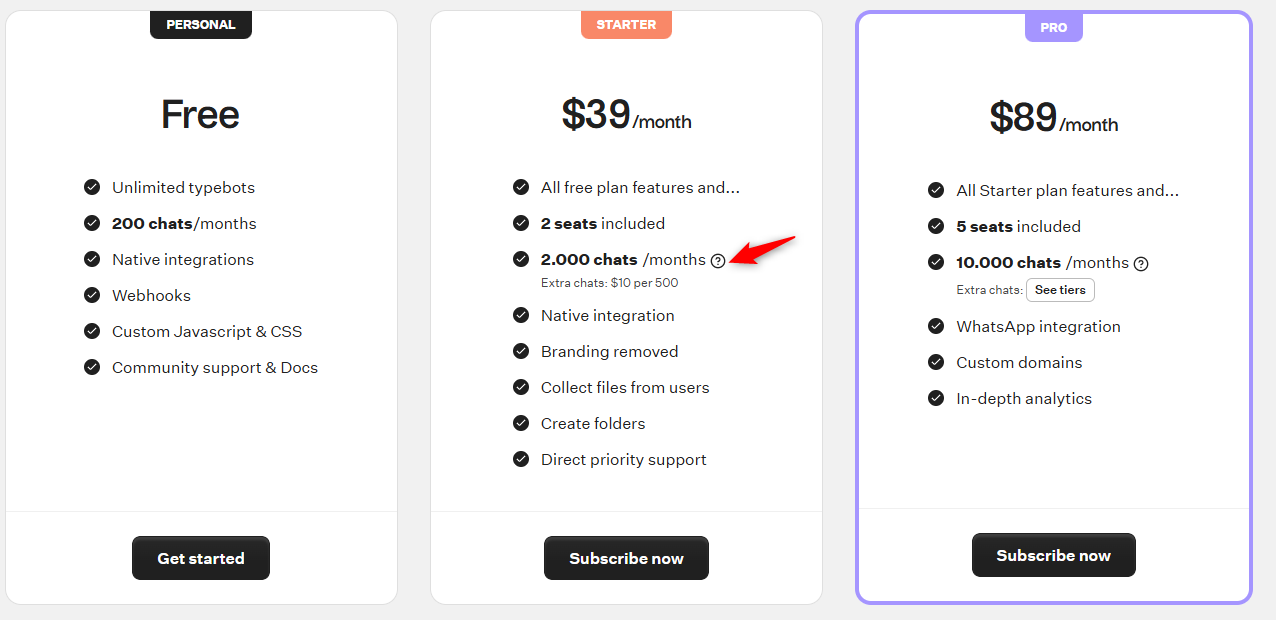Open the See tiers extra chats button
The height and width of the screenshot is (620, 1276).
click(1060, 290)
